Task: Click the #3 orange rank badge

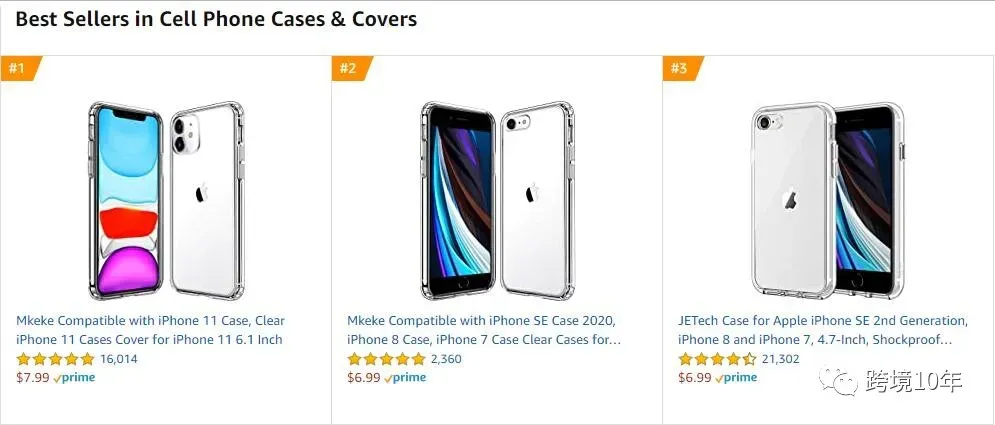Action: [682, 69]
